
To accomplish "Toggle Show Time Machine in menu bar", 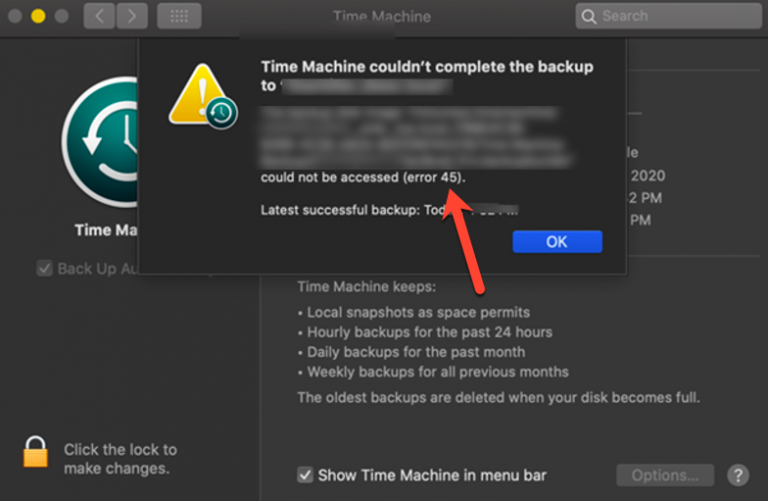I will [305, 475].
